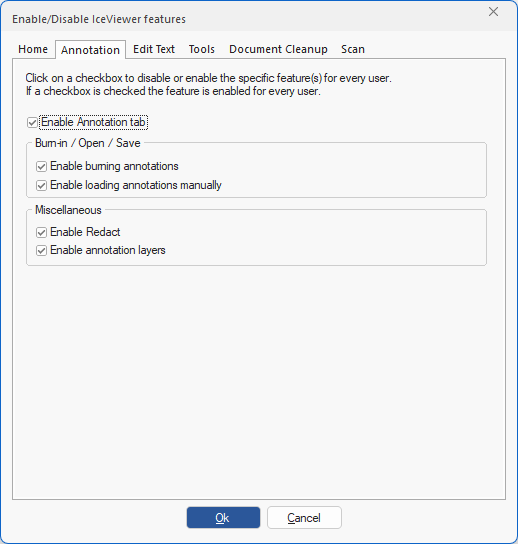Uncheck Enable burning annotations
Screen dimensions: 518x544
click(41, 167)
